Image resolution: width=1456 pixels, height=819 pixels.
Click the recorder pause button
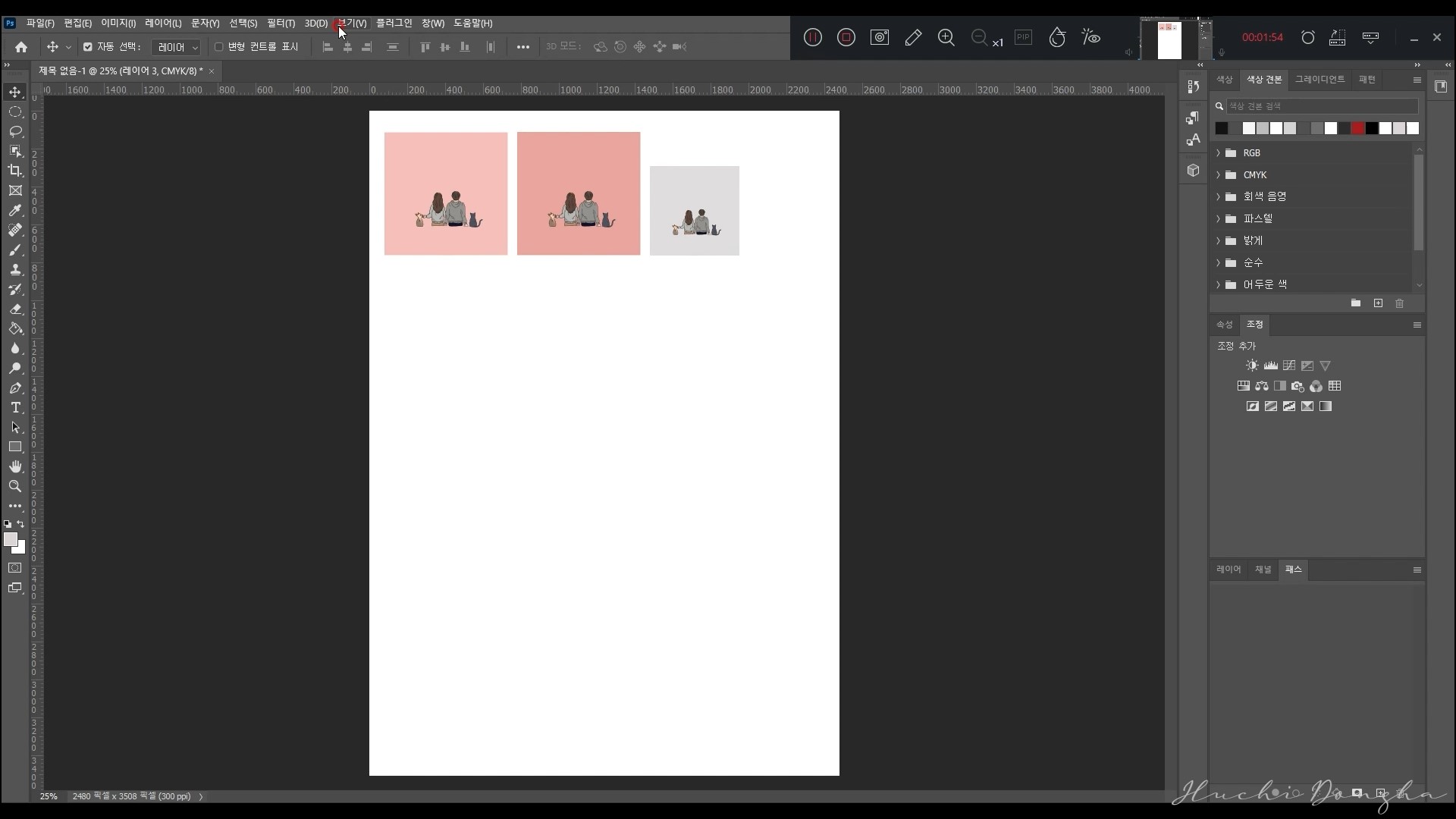[x=813, y=37]
